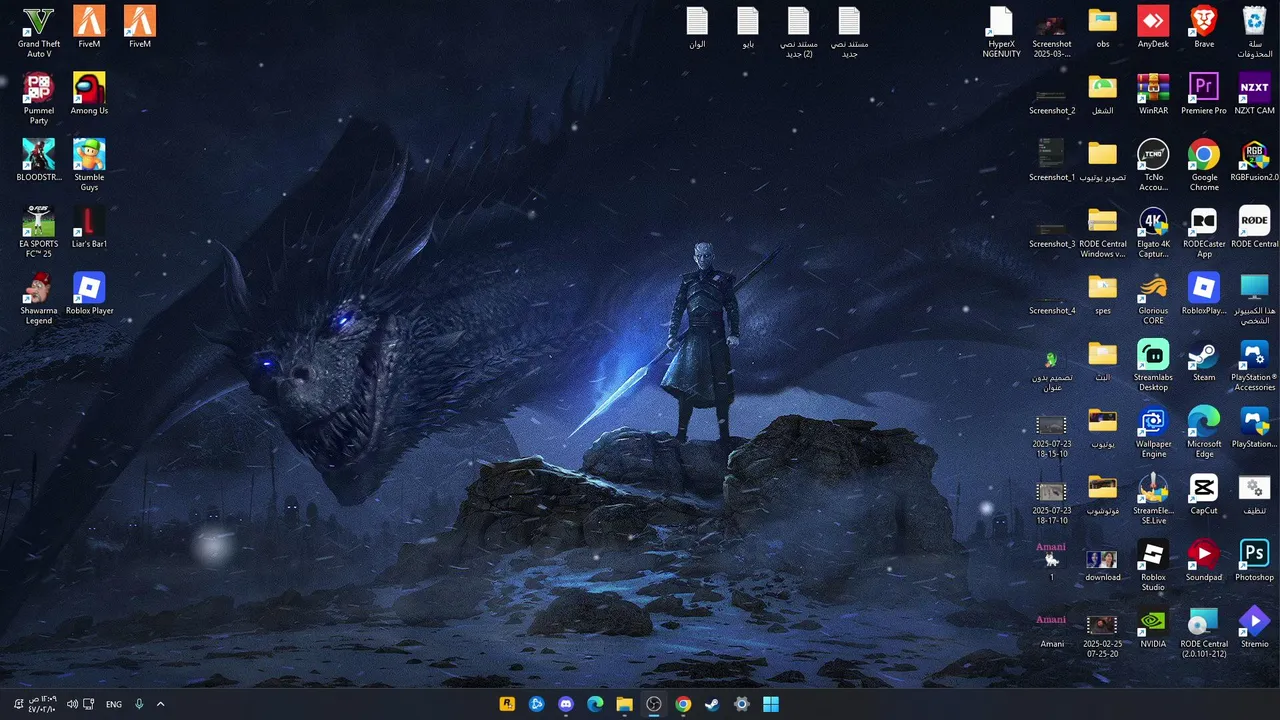The image size is (1280, 720).
Task: Select the Google Chrome desktop shortcut
Action: point(1204,165)
